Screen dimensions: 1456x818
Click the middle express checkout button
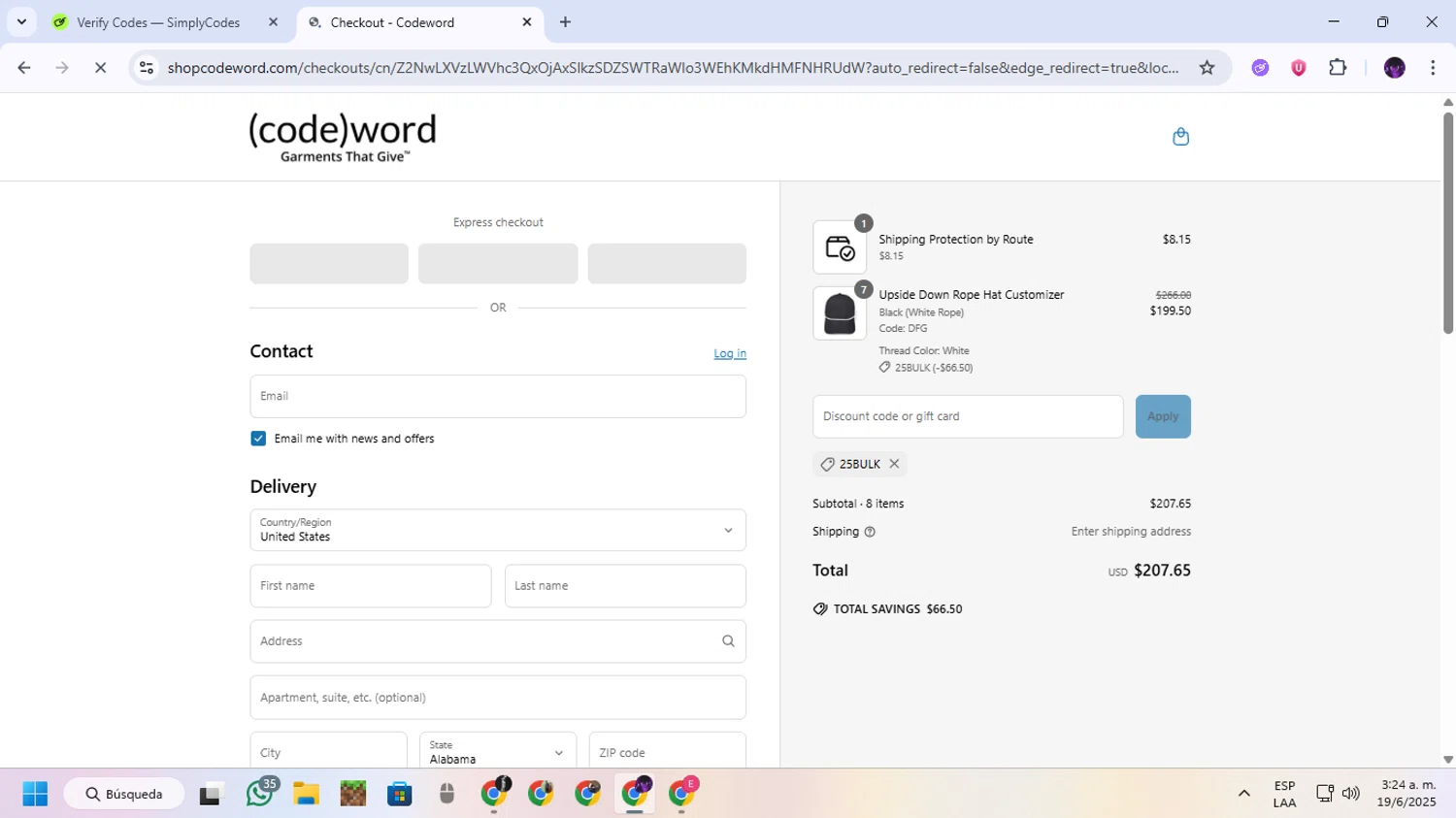click(x=498, y=264)
